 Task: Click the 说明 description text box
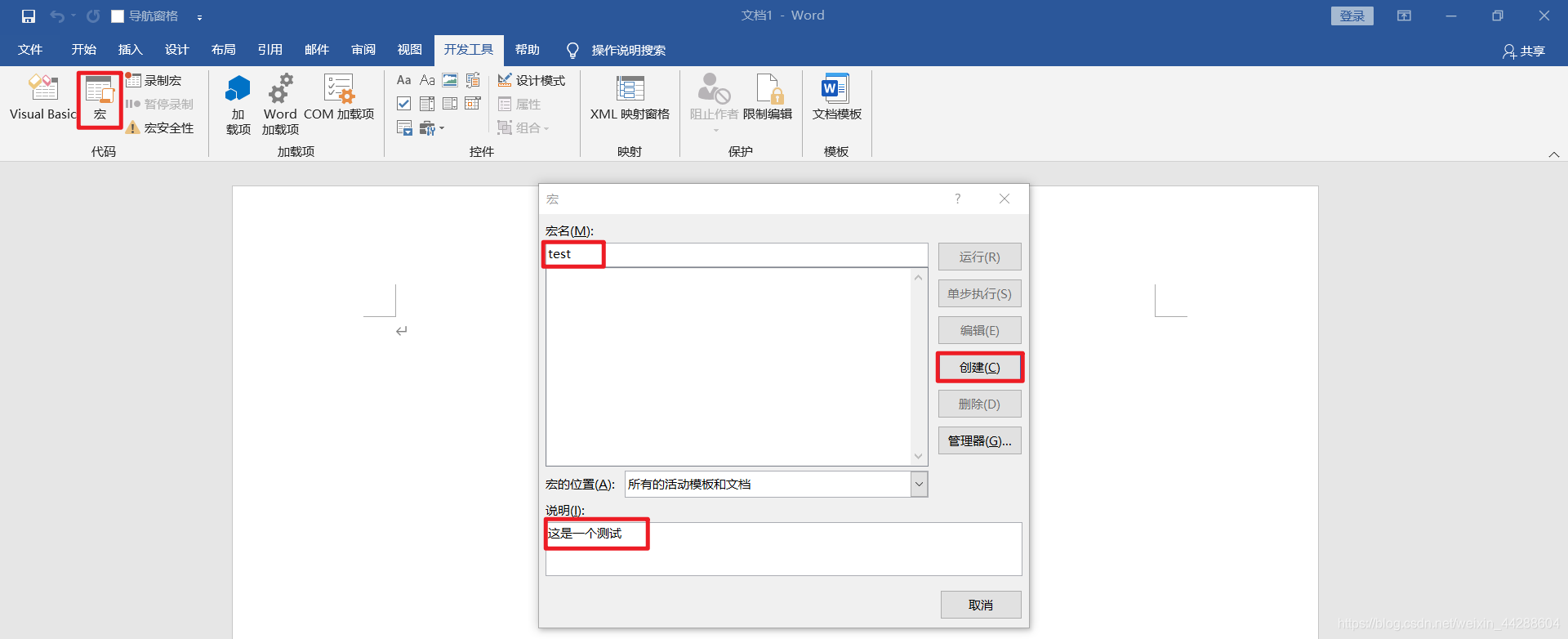coord(784,549)
